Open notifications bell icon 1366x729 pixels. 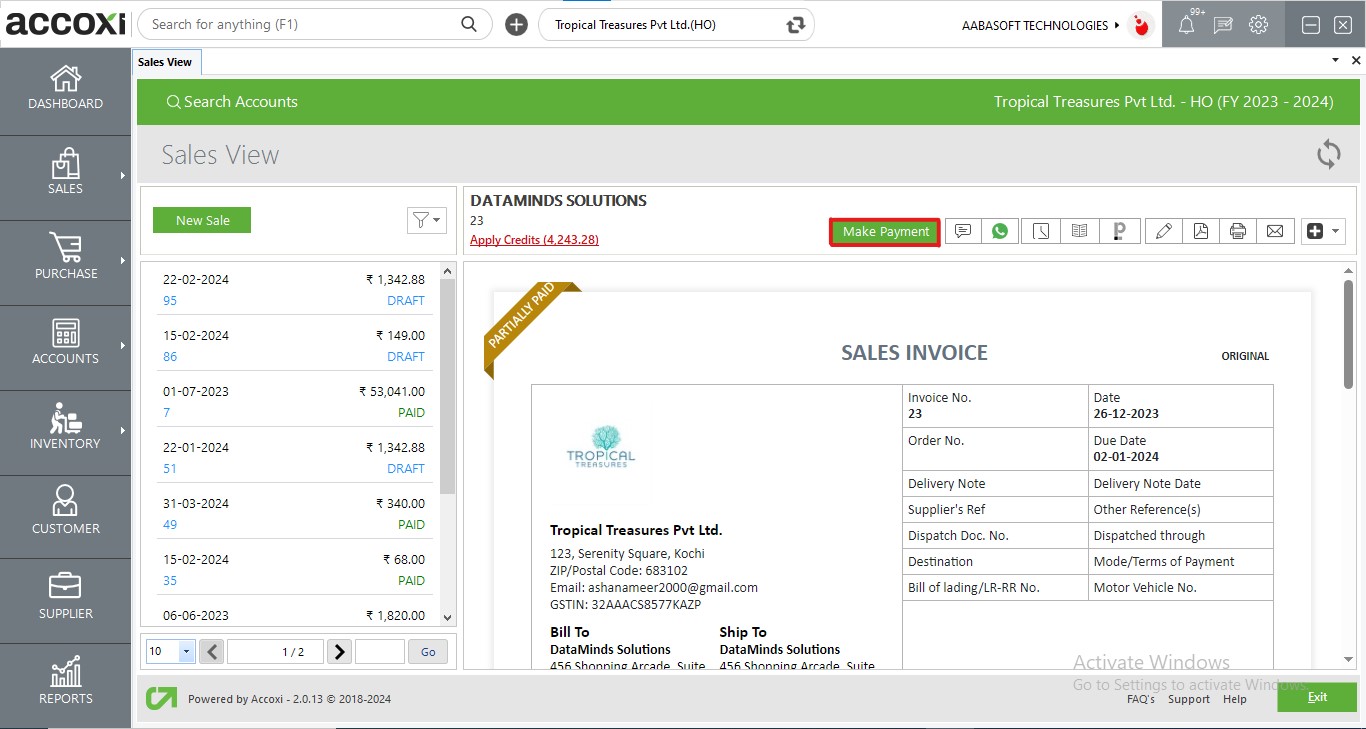[1186, 25]
